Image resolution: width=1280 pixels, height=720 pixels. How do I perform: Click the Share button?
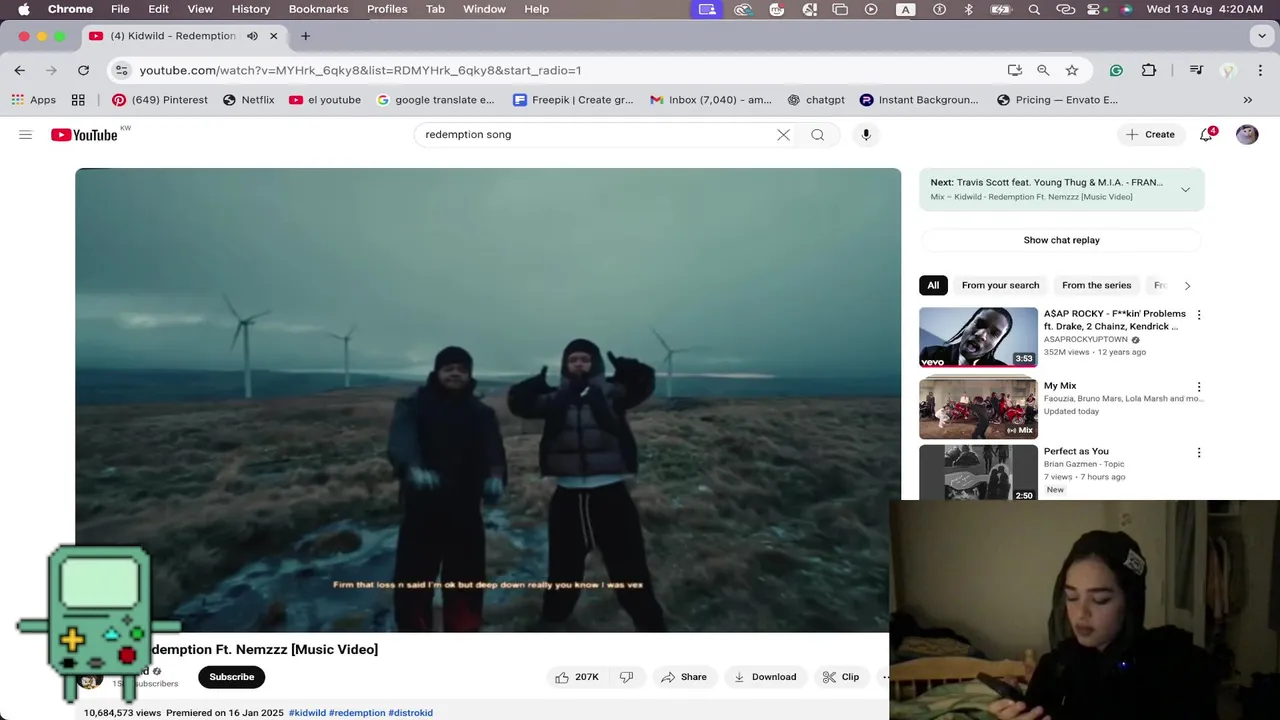click(684, 677)
